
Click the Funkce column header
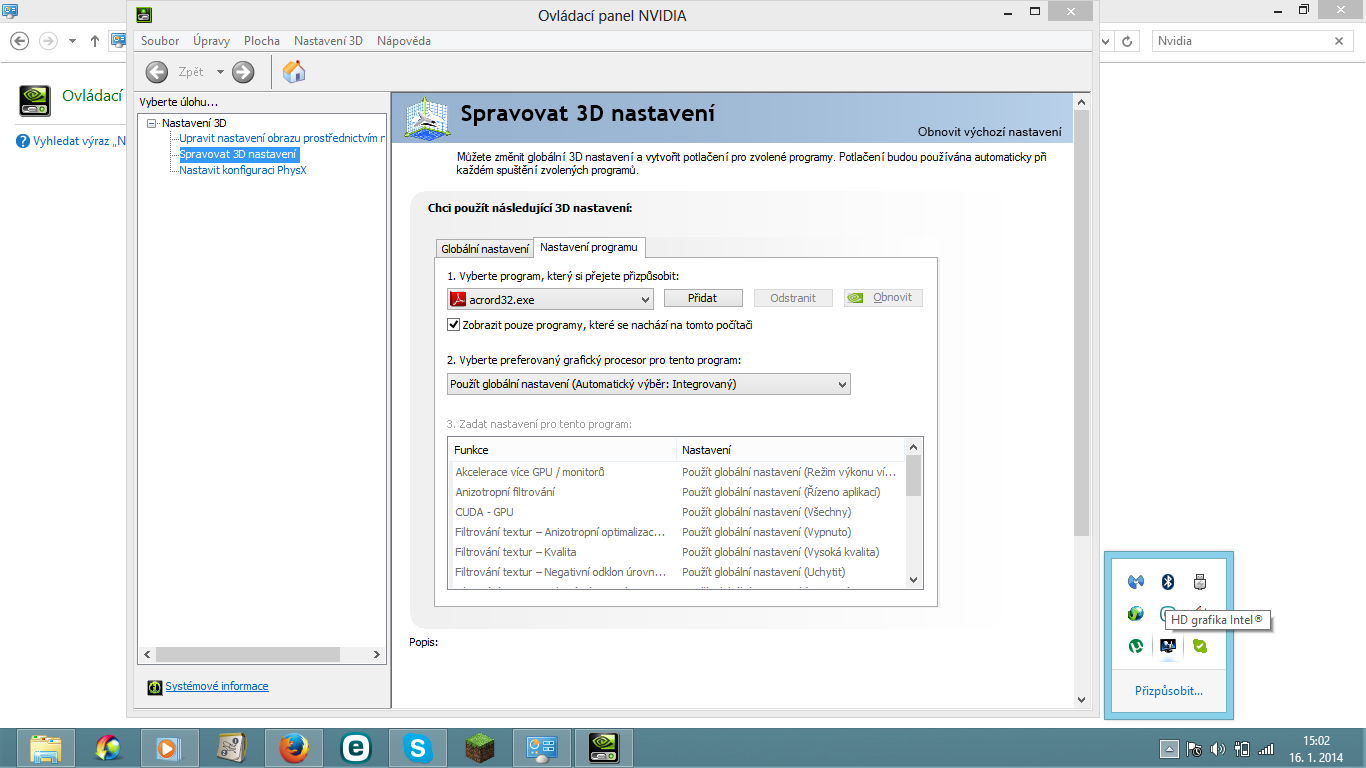tap(563, 450)
